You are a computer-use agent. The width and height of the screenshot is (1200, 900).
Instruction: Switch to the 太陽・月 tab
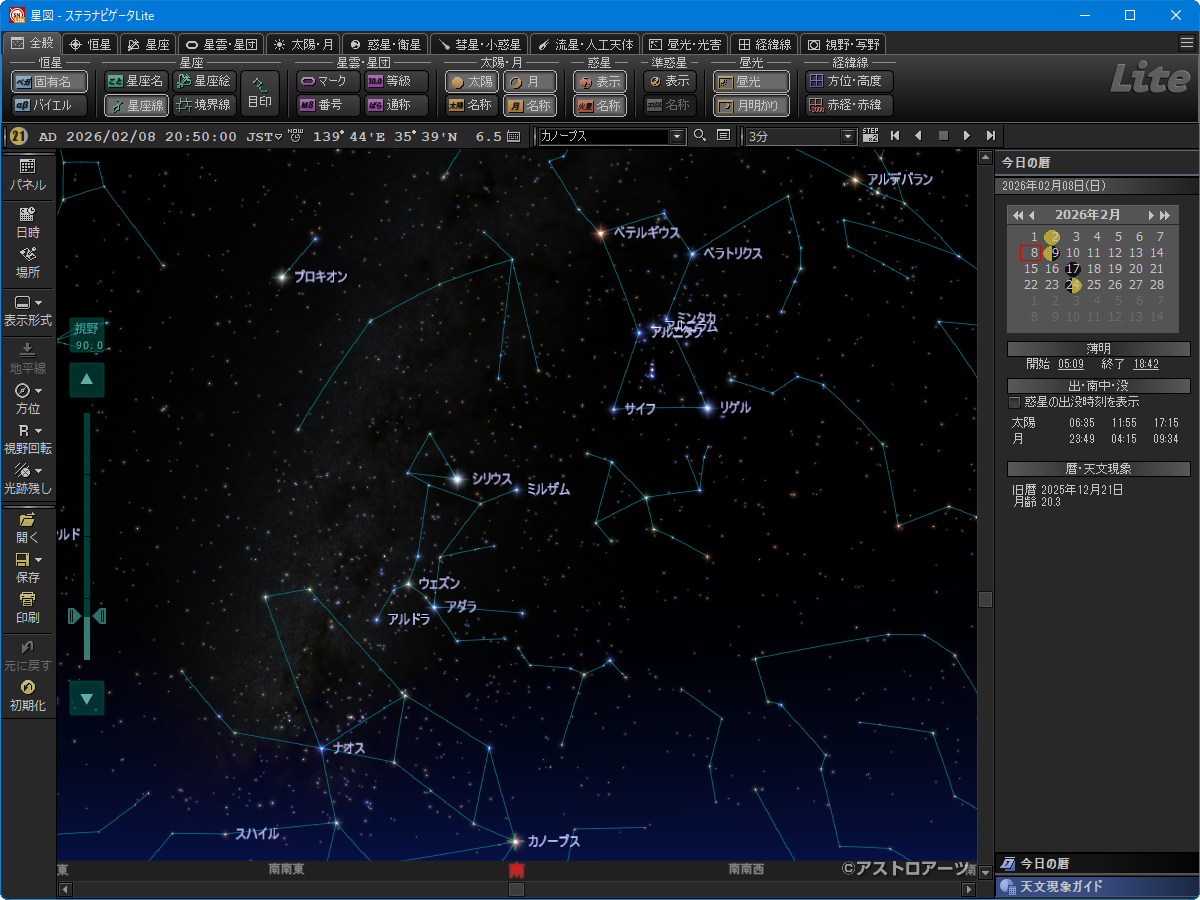click(303, 44)
